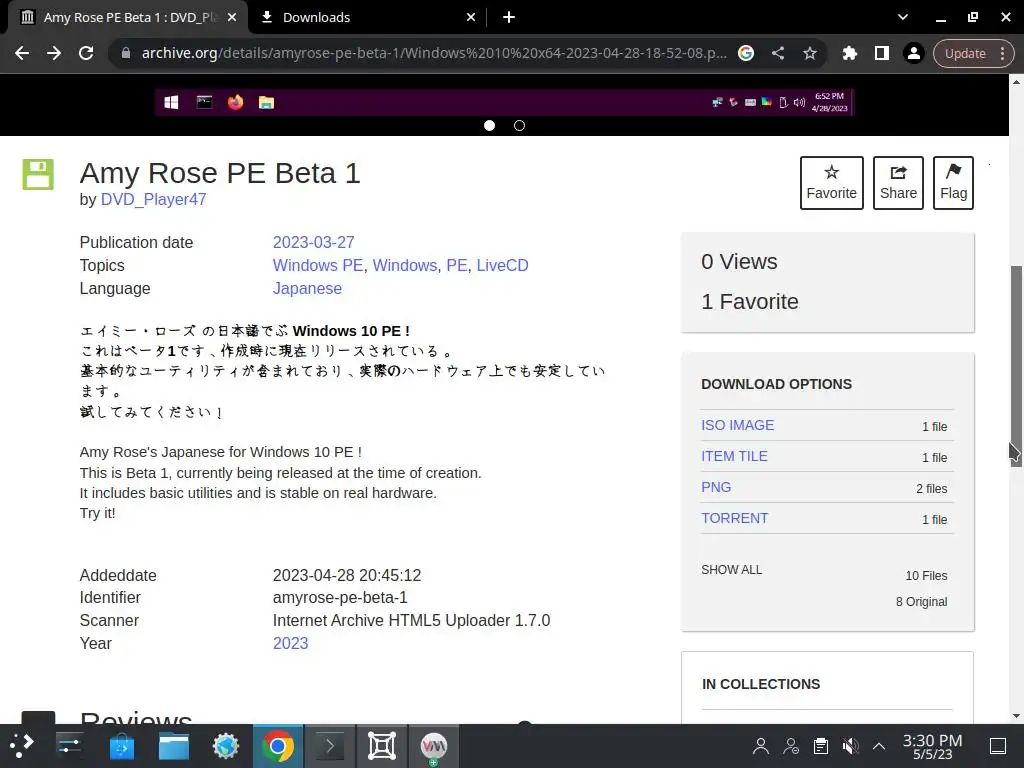Open the Discover store bag icon

tap(121, 746)
